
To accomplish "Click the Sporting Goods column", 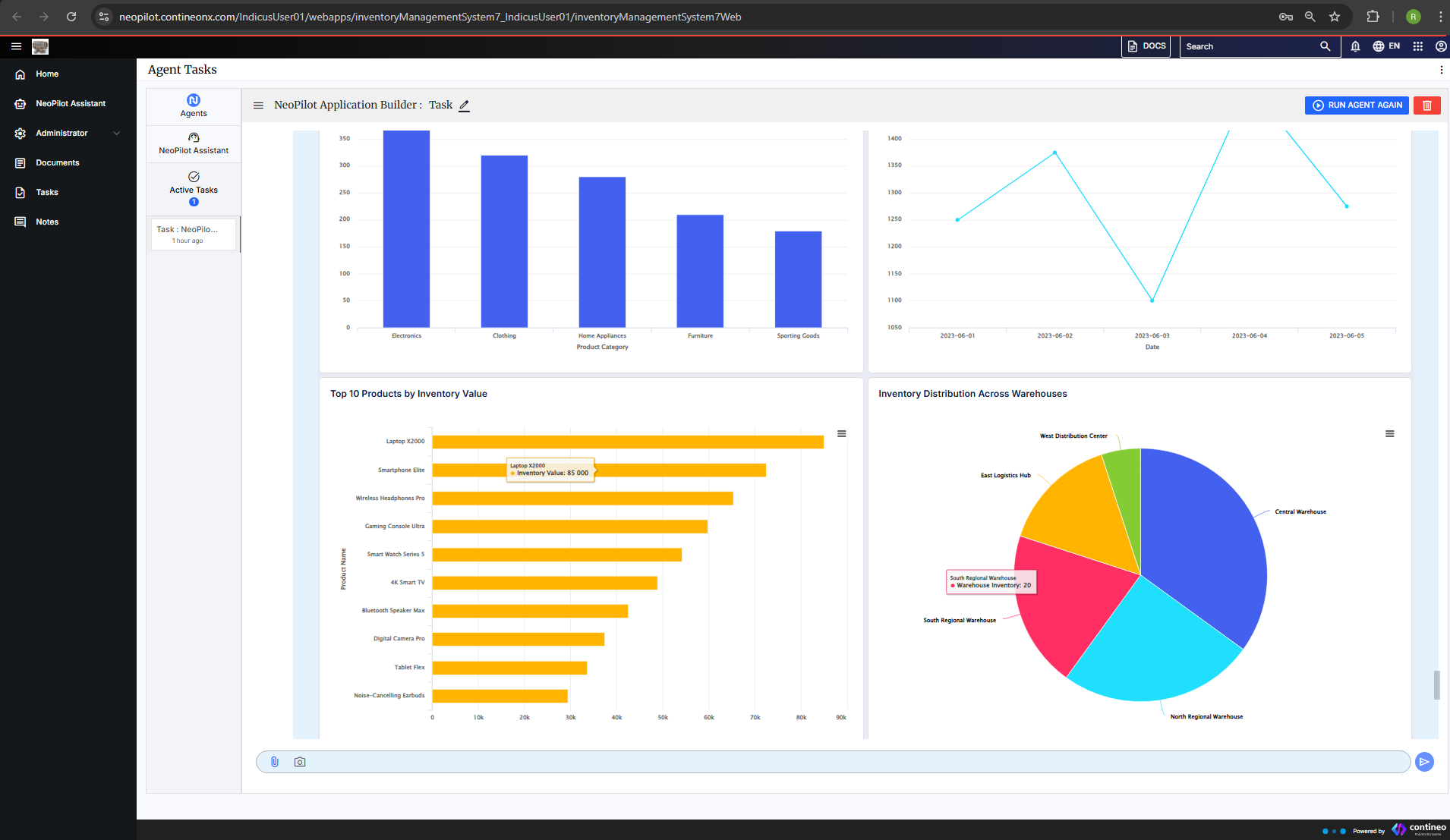I will (798, 279).
